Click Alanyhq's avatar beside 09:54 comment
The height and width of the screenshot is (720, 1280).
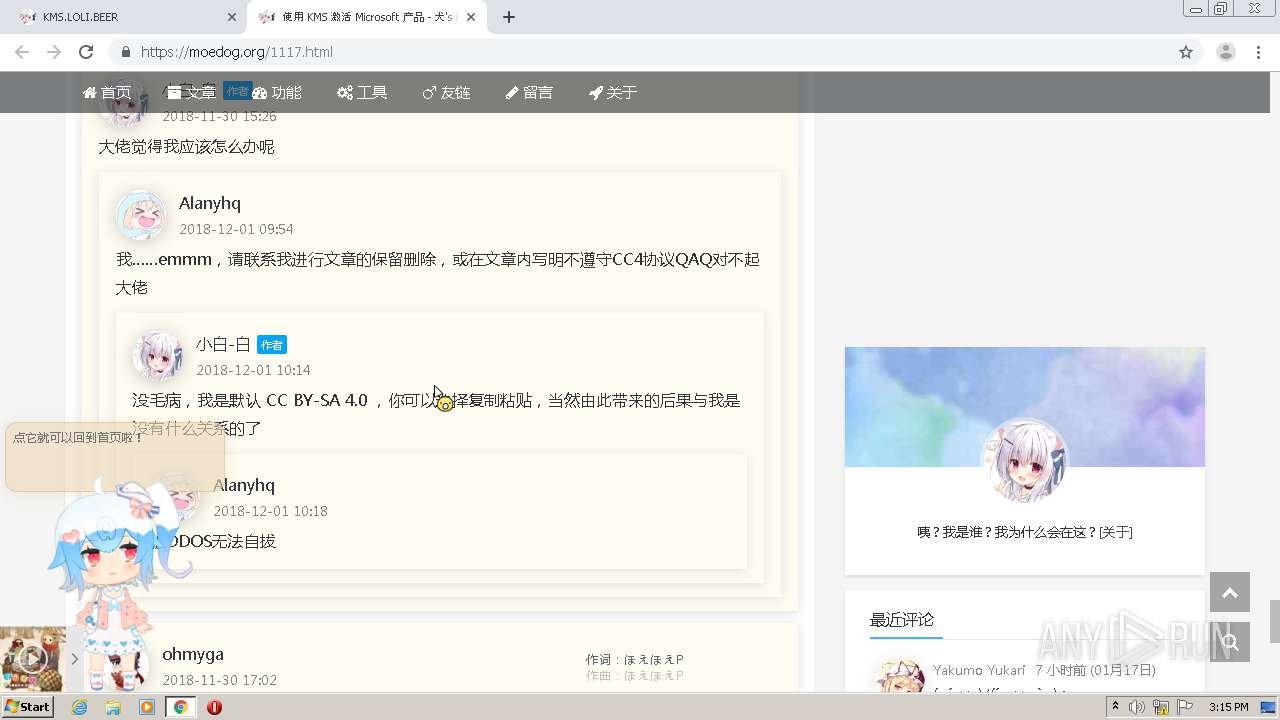tap(141, 216)
